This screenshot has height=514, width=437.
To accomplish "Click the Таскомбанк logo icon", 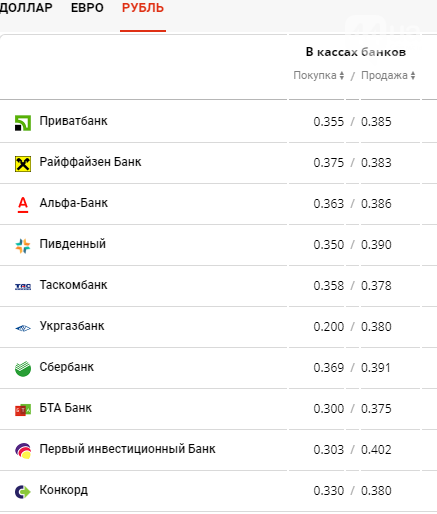I will (23, 287).
